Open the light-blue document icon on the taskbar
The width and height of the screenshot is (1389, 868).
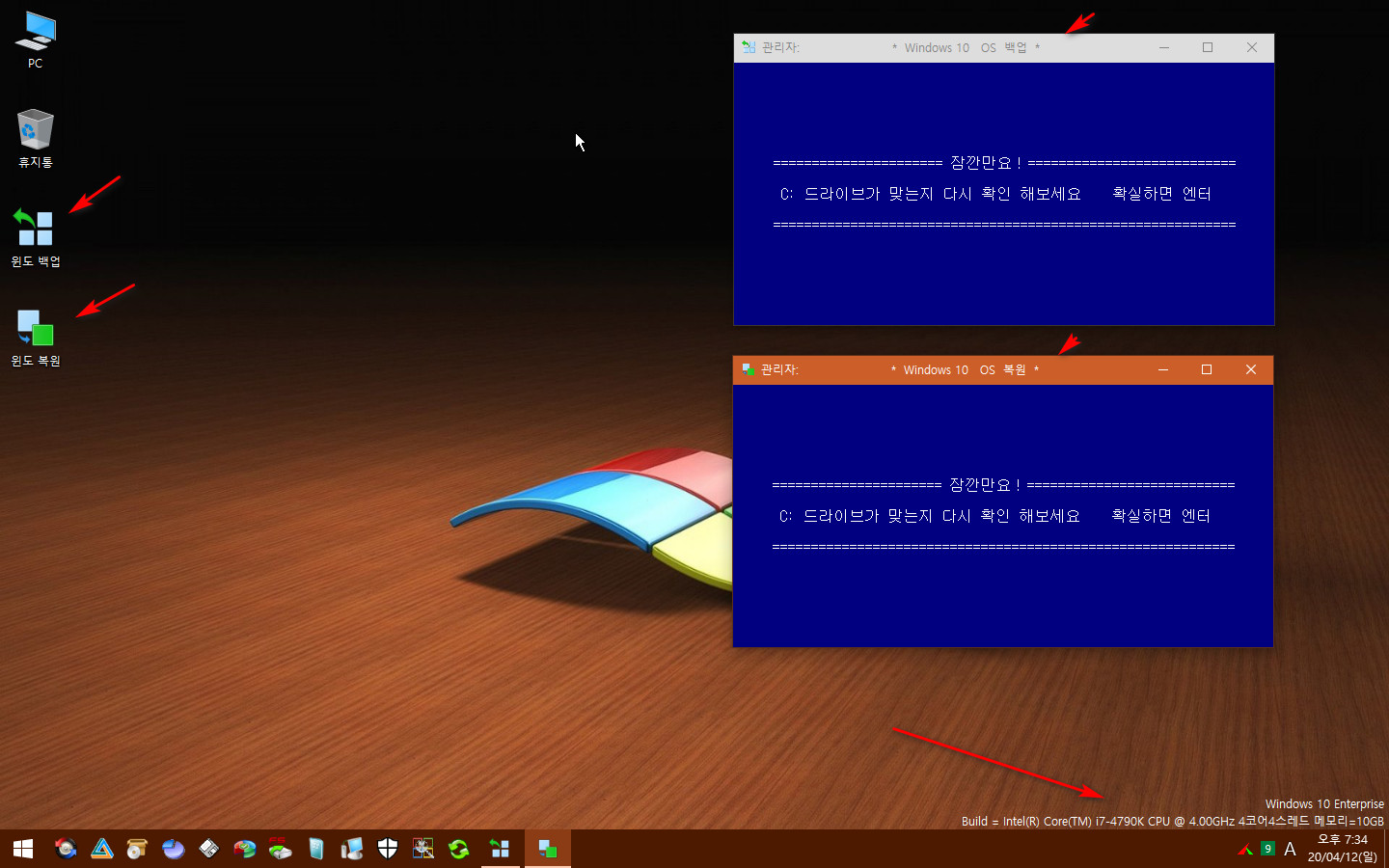[316, 849]
